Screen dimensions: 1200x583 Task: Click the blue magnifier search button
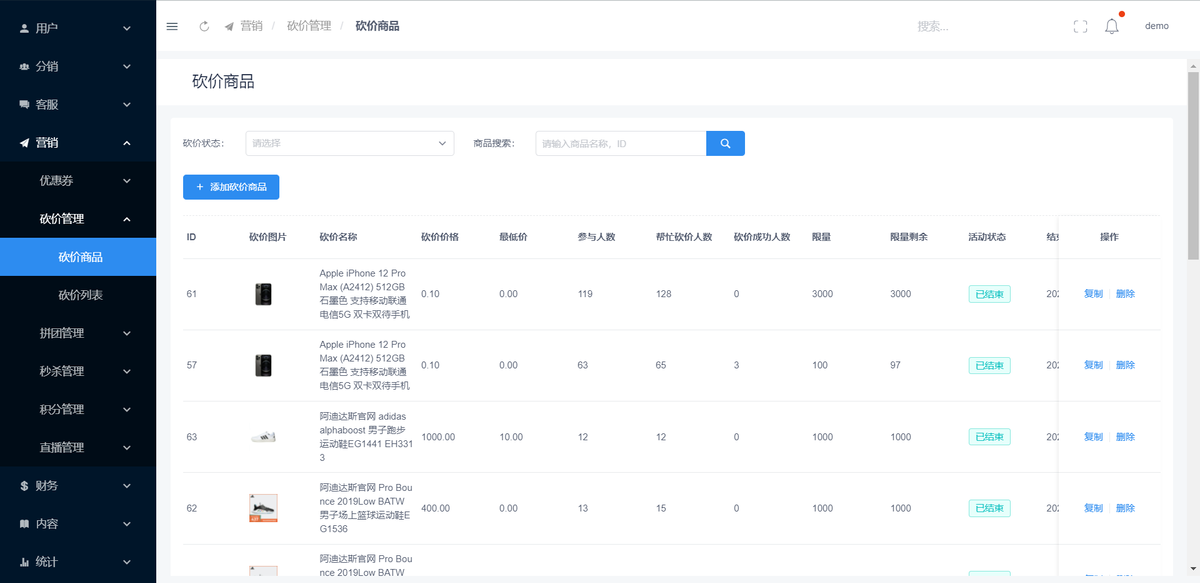coord(725,143)
